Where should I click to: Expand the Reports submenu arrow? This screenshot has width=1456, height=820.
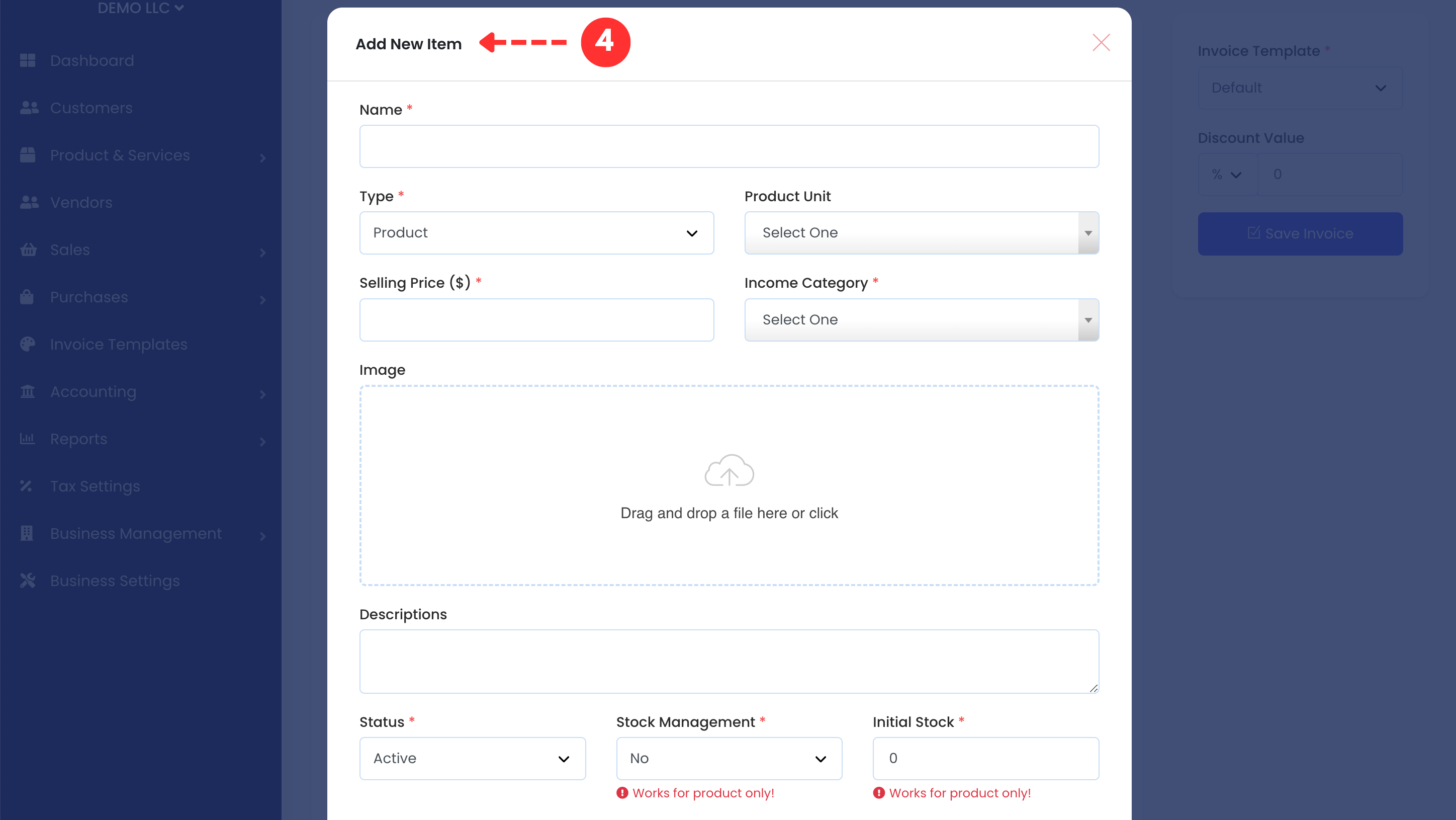[262, 442]
